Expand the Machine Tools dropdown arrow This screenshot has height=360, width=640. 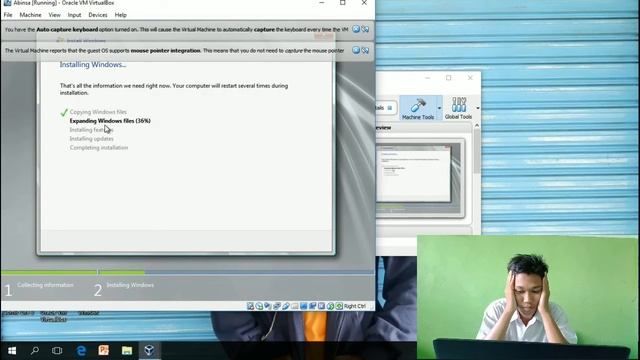[x=440, y=108]
